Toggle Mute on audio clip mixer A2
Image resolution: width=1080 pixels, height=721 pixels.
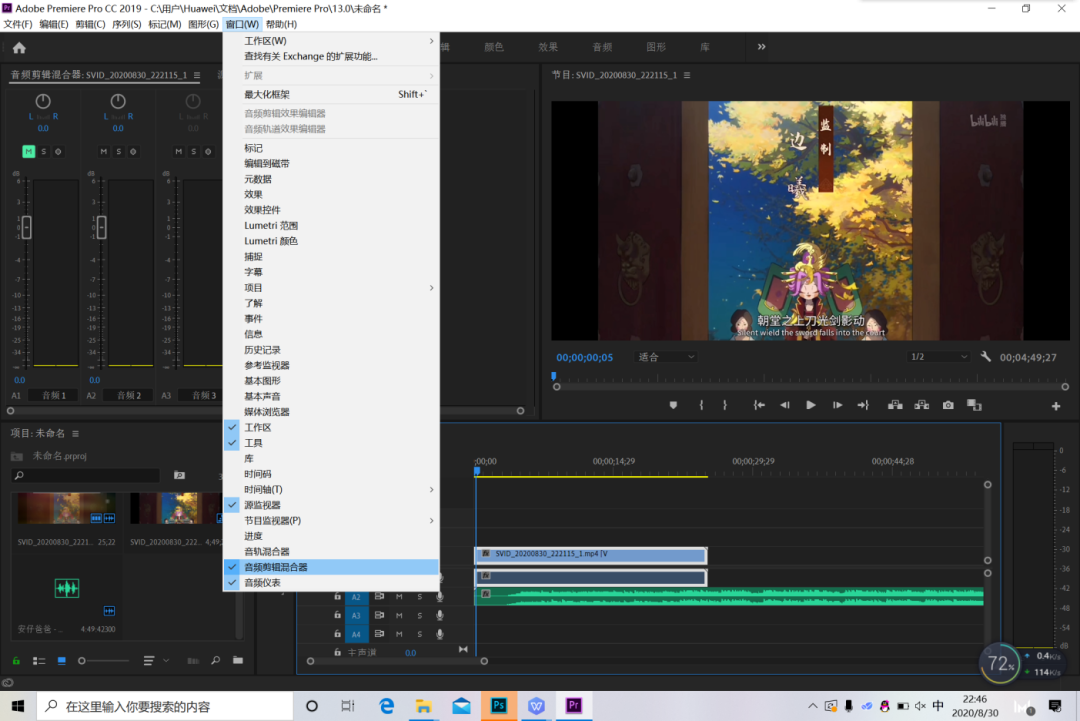point(103,151)
